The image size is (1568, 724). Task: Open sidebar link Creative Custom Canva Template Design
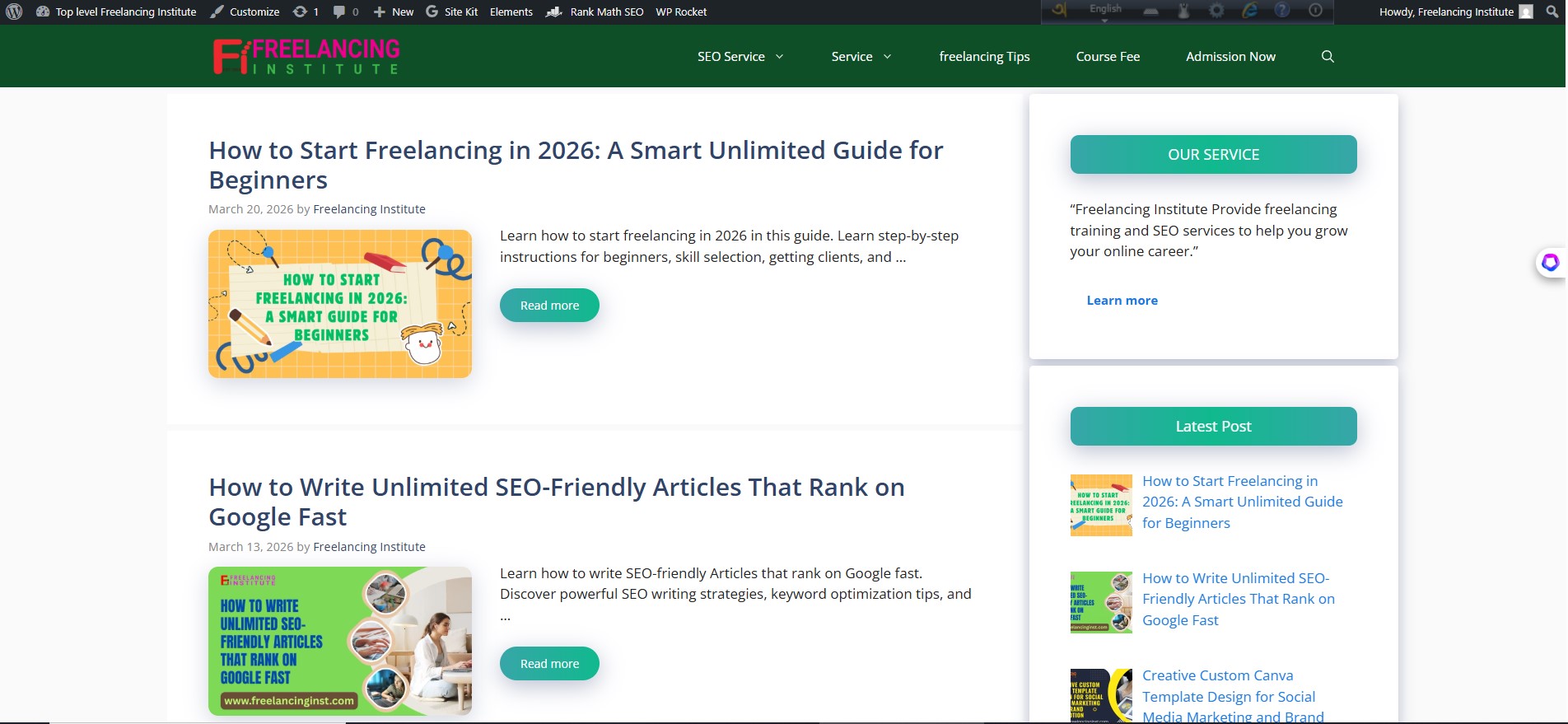coord(1233,696)
